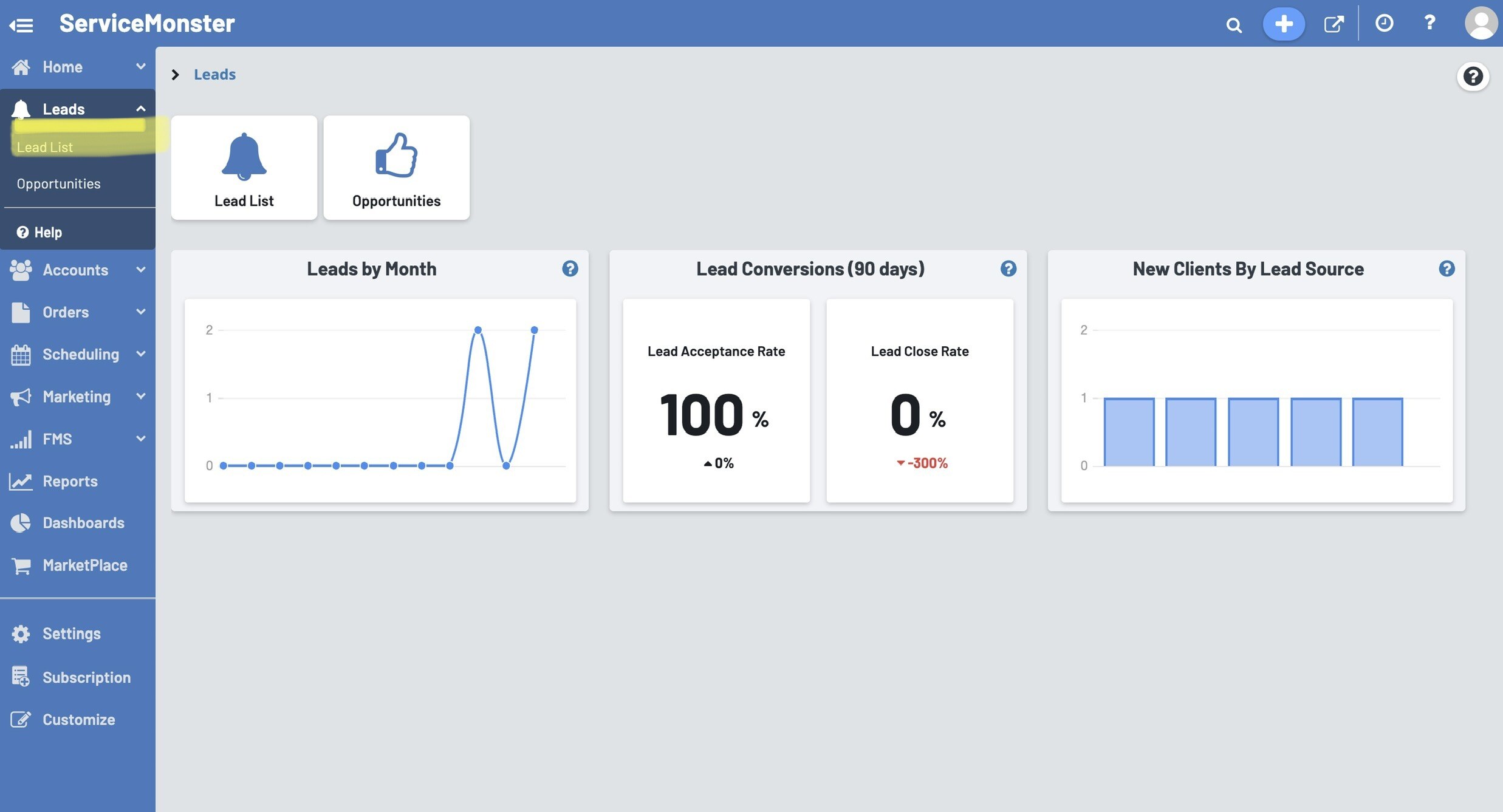Expand the Accounts sidebar menu

pyautogui.click(x=140, y=270)
